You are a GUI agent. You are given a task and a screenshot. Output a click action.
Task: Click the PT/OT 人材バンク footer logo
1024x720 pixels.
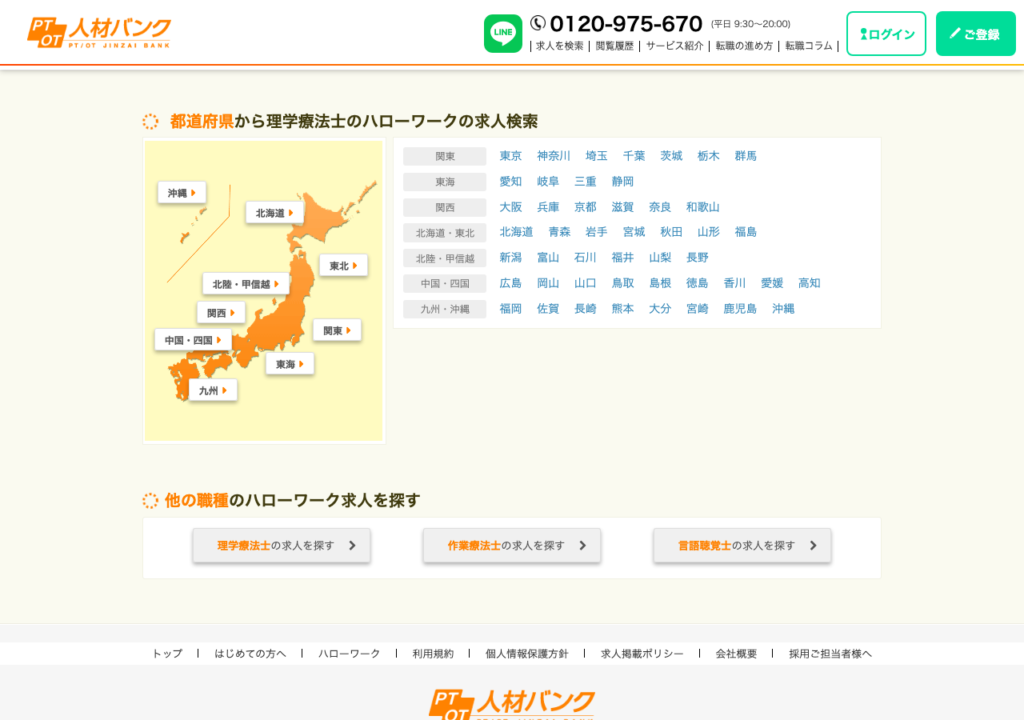[511, 704]
